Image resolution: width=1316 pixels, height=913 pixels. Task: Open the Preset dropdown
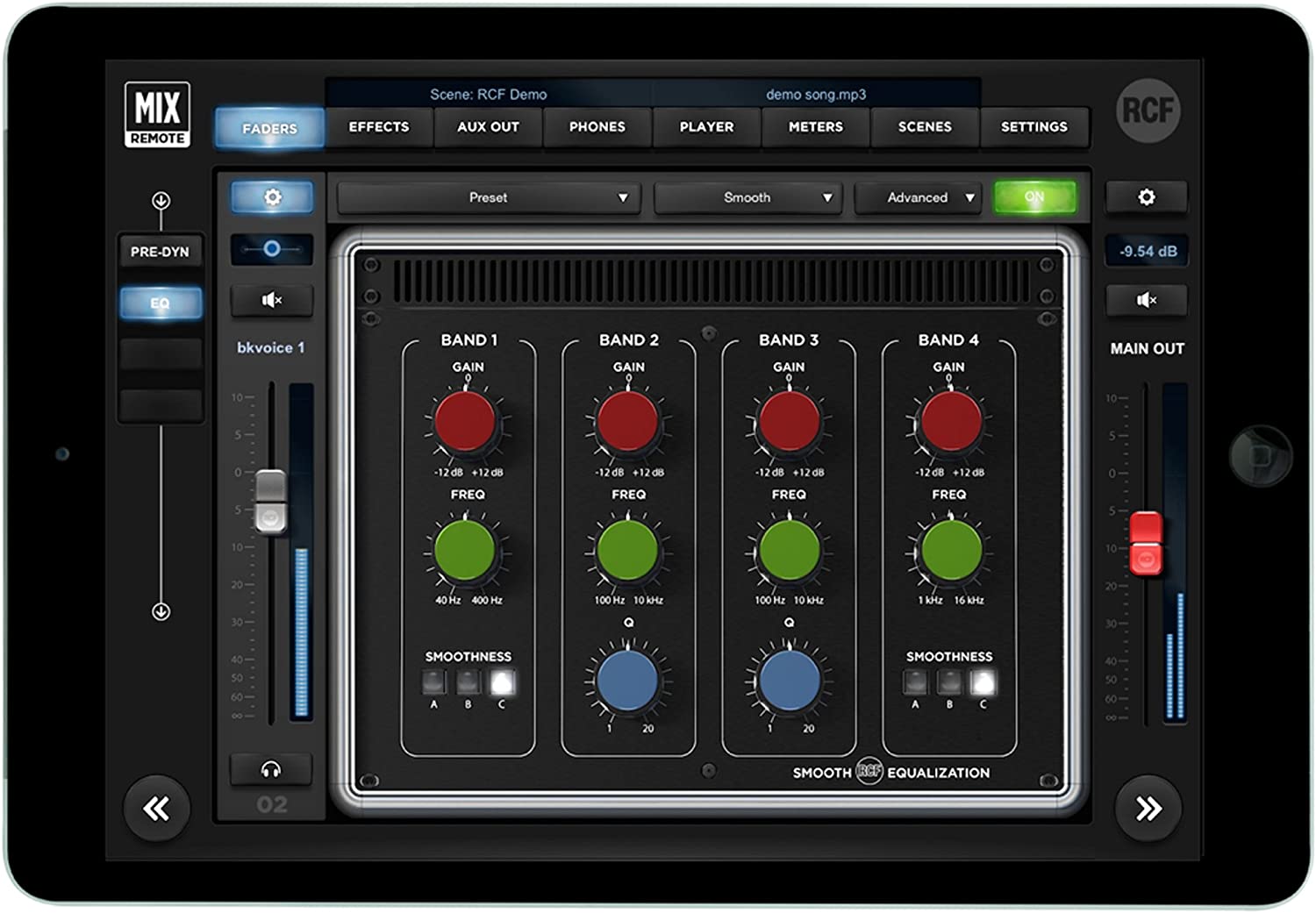(489, 198)
